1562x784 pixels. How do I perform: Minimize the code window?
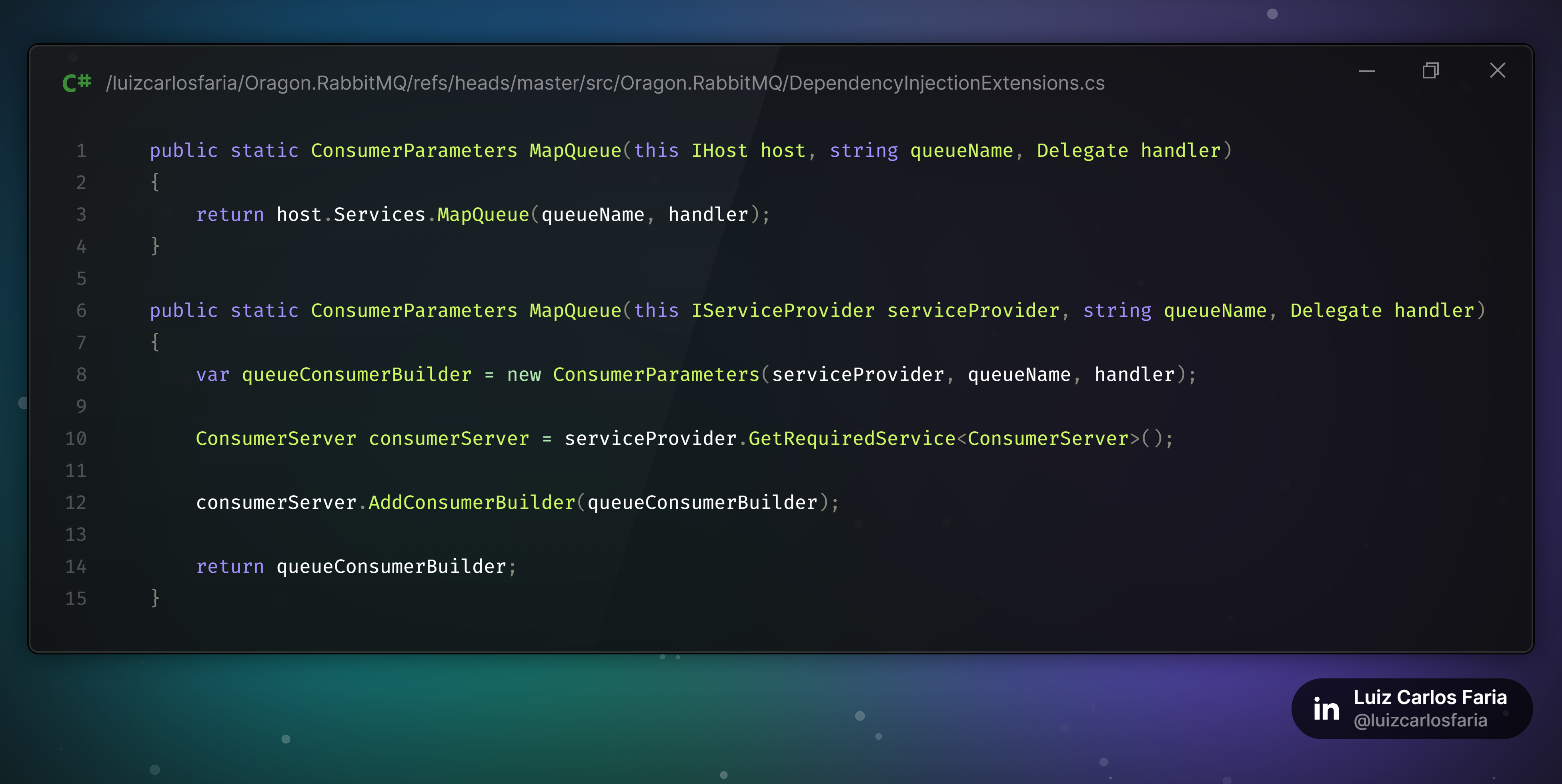click(x=1366, y=71)
